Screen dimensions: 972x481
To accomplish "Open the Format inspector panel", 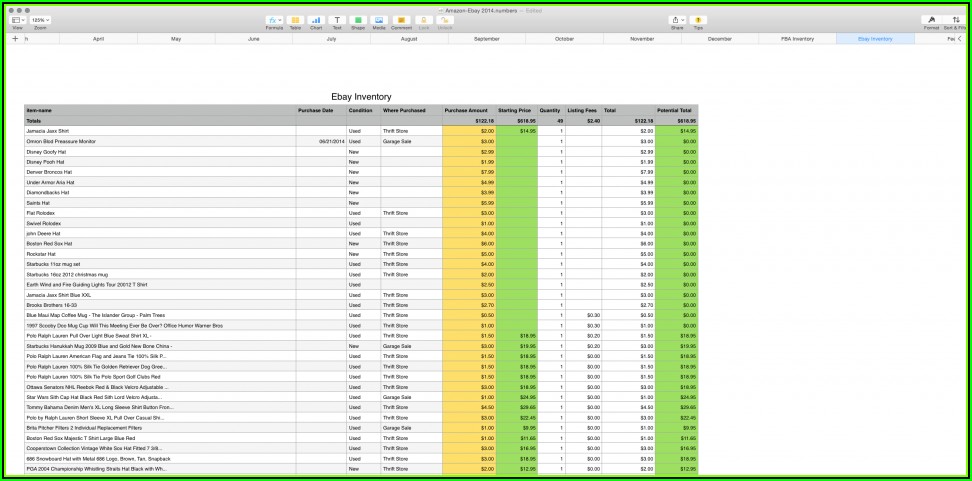I will click(x=931, y=20).
